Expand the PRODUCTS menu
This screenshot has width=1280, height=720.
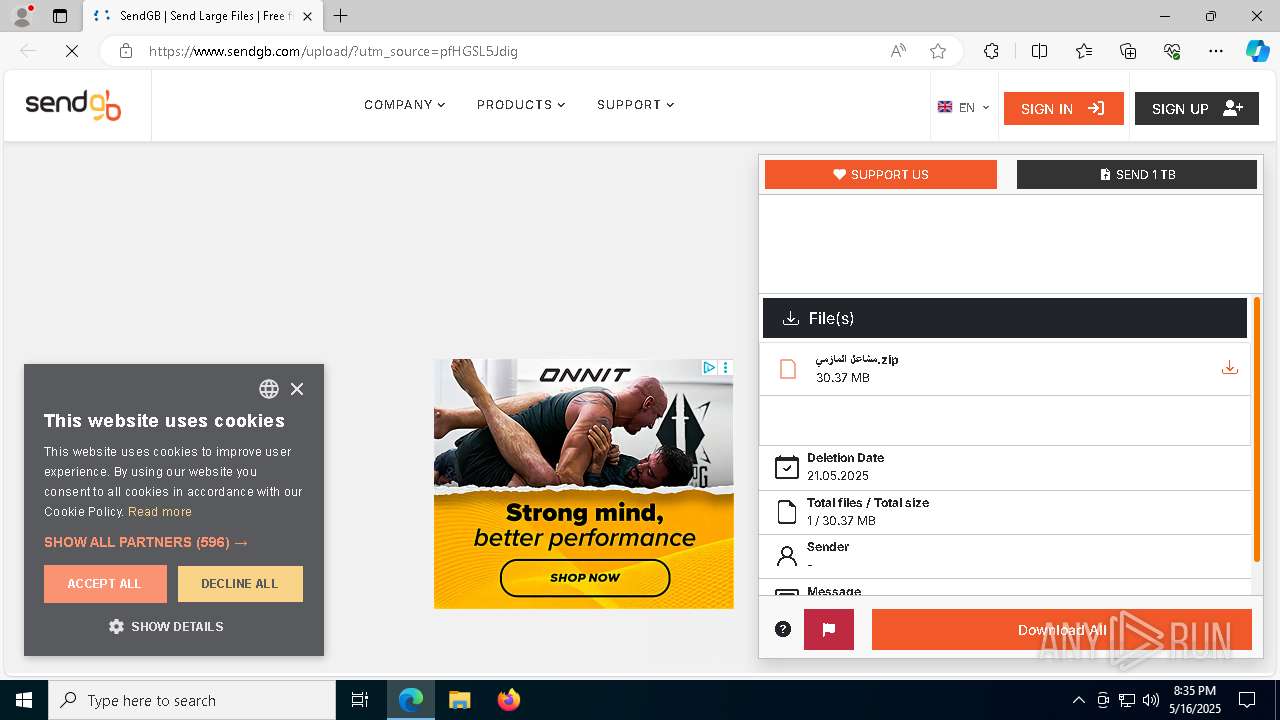[x=521, y=105]
